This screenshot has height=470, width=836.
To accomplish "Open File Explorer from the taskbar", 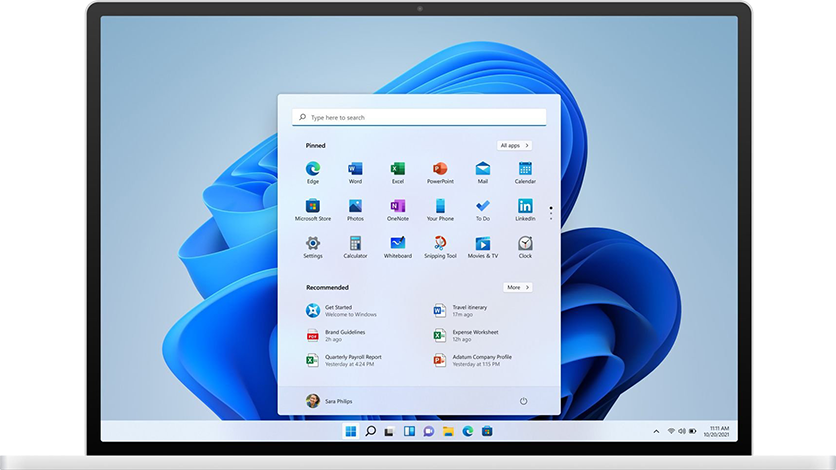I will coord(447,431).
